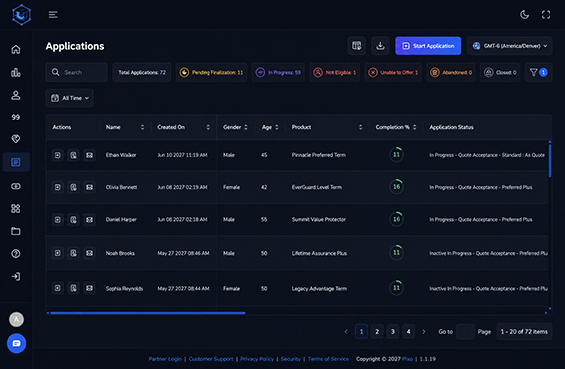This screenshot has width=565, height=369.
Task: Click document action icon in Ethan Walker row
Action: coord(74,155)
